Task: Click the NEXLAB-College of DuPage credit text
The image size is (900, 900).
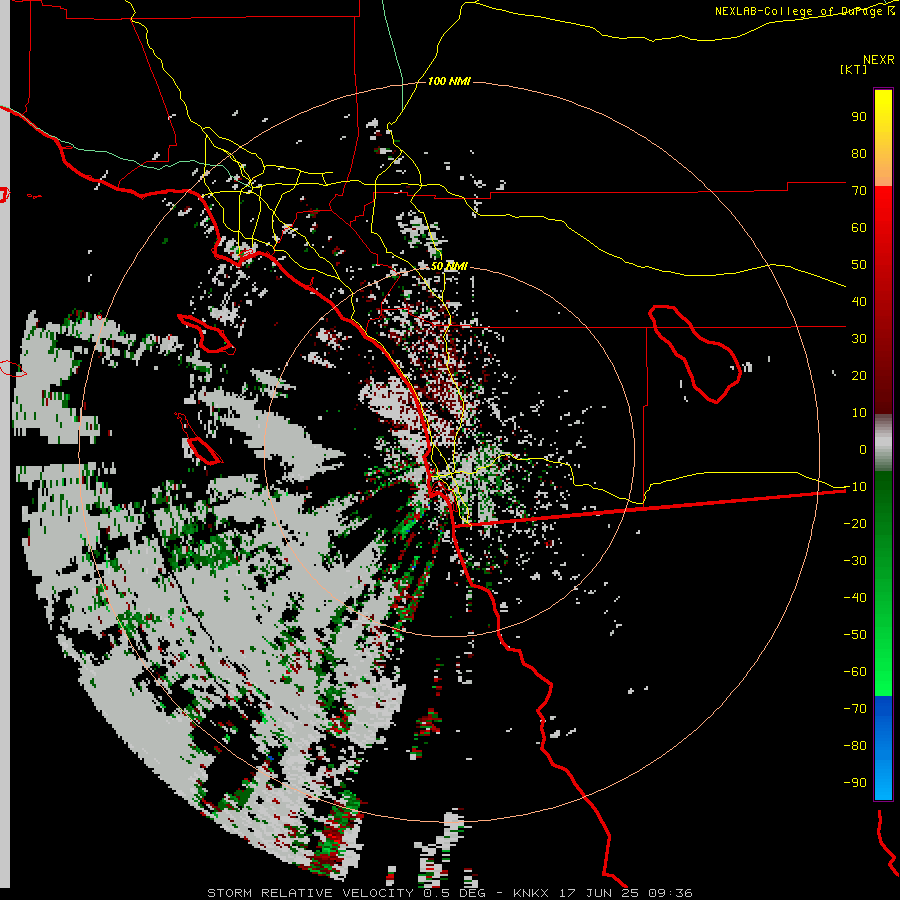Action: (804, 11)
